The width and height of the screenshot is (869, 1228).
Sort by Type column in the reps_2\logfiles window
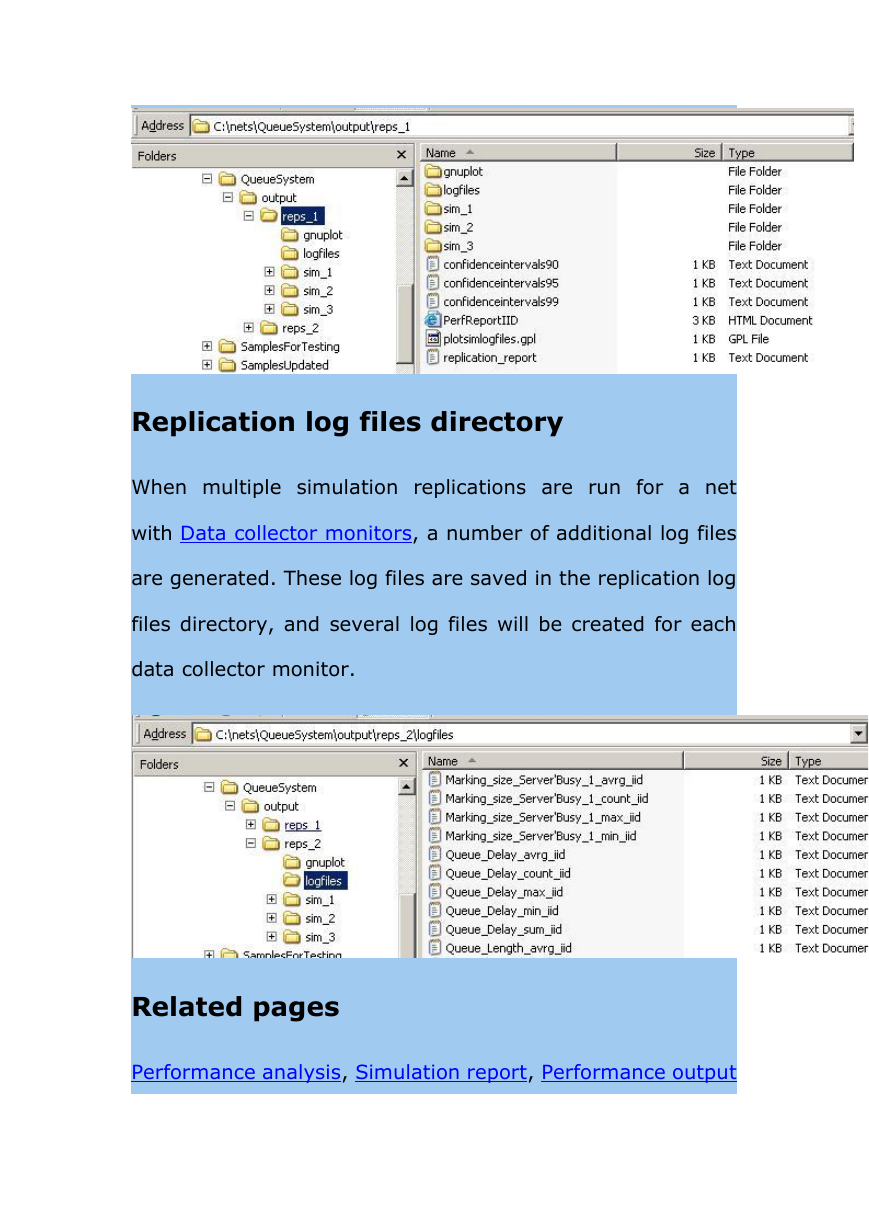coord(828,761)
